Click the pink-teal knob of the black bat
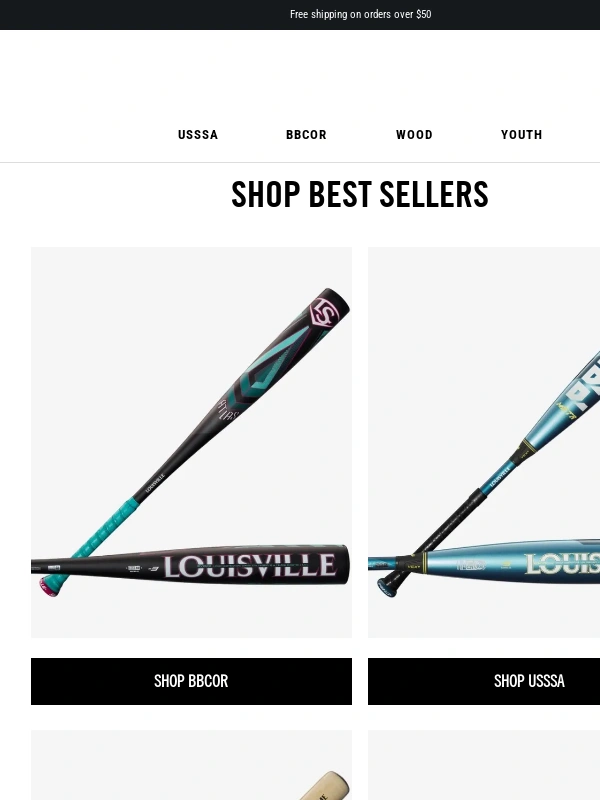Image resolution: width=600 pixels, height=800 pixels. (49, 588)
